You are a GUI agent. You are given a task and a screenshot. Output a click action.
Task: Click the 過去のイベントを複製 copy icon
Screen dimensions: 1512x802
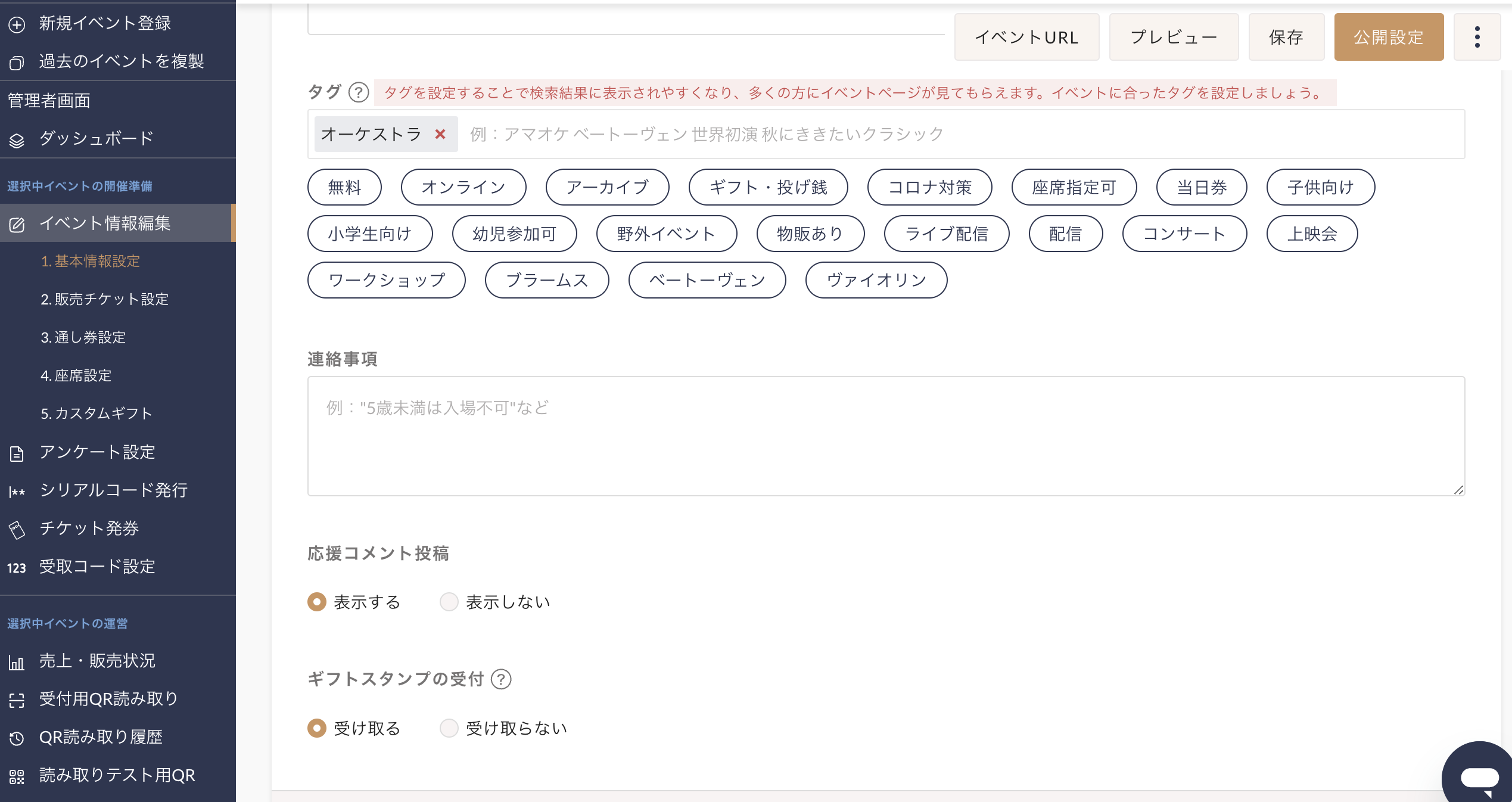point(17,61)
